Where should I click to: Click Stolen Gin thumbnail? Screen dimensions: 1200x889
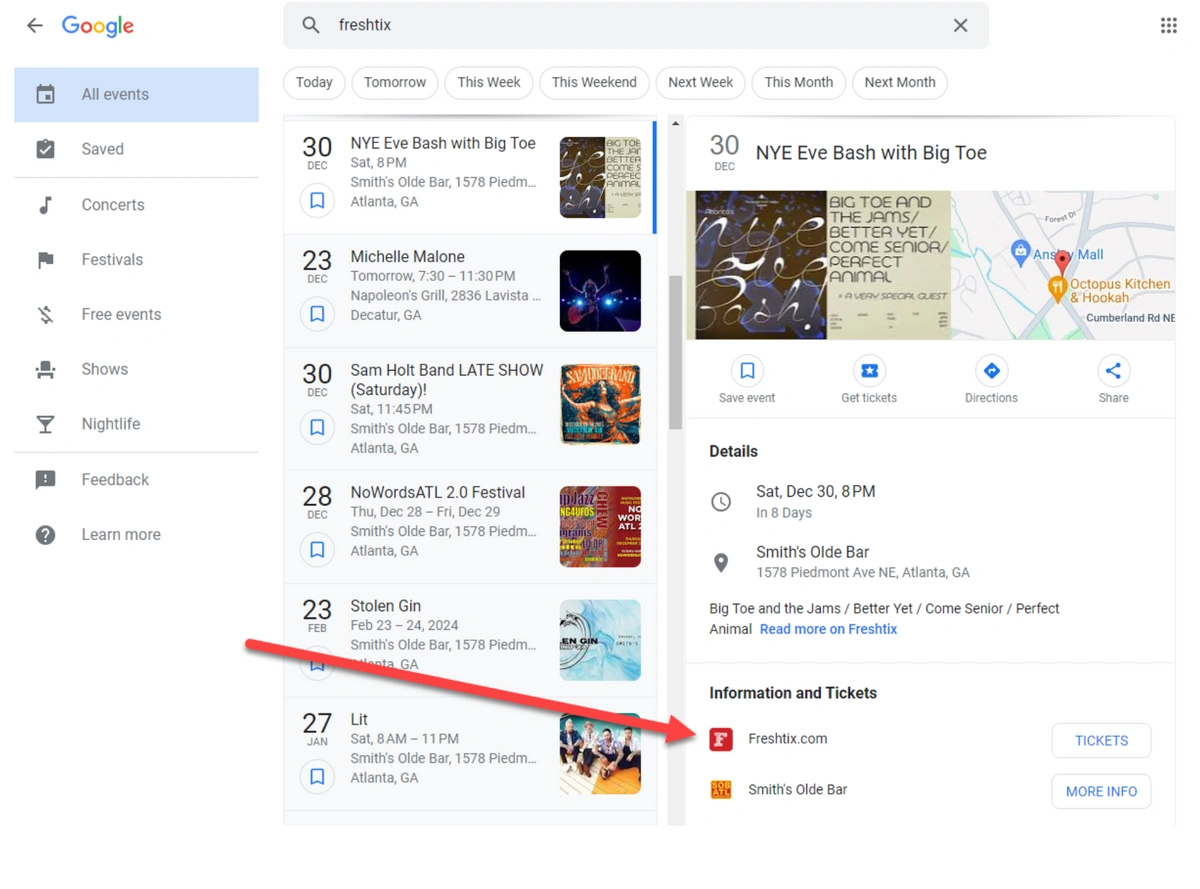pyautogui.click(x=600, y=640)
